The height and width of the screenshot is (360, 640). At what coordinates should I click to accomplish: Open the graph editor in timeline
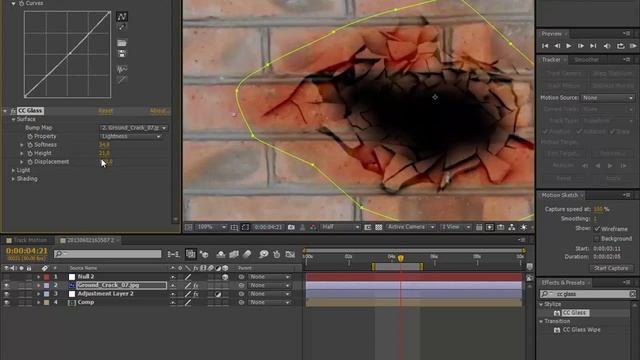(x=290, y=254)
